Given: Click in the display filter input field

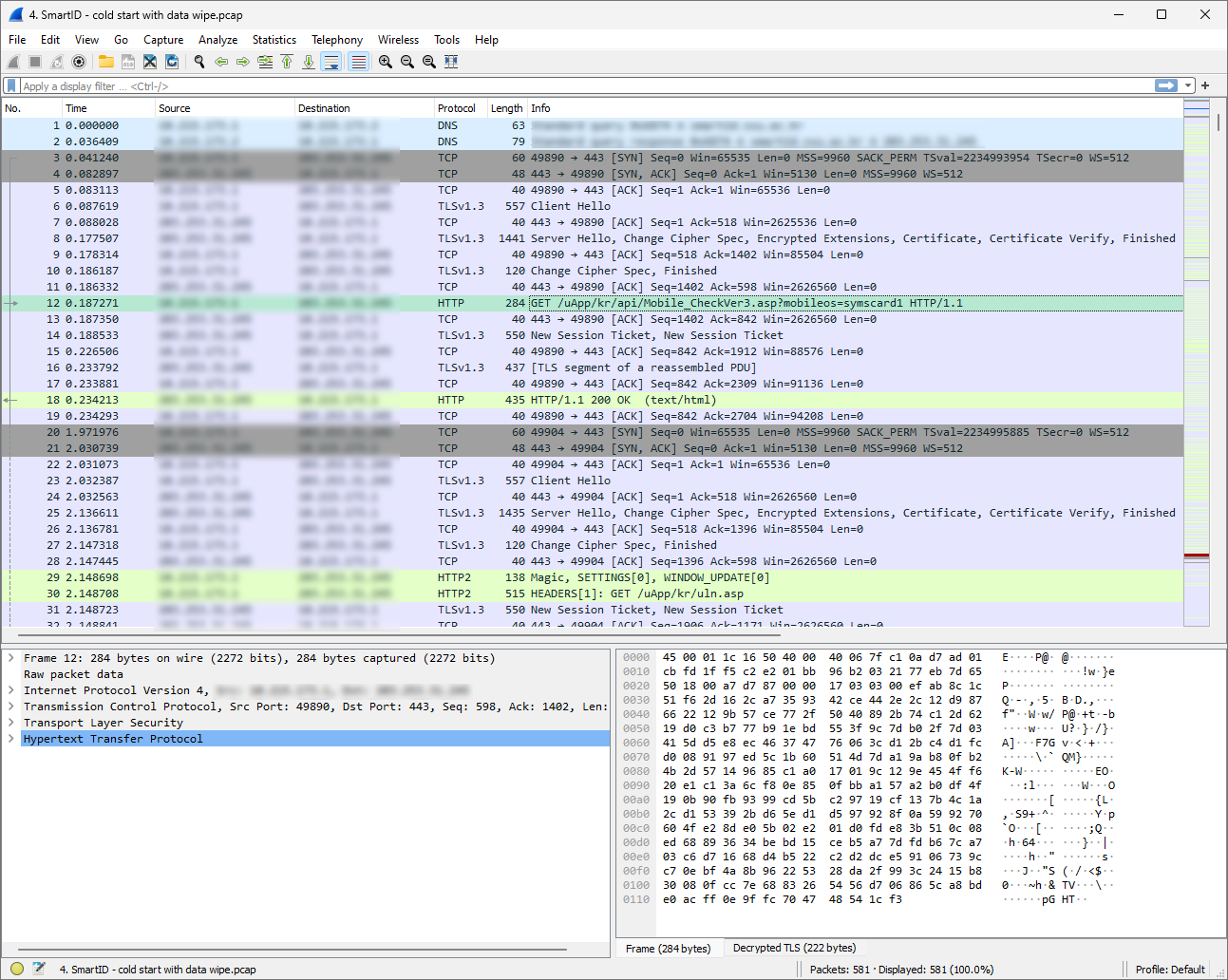Looking at the screenshot, I should (x=584, y=85).
